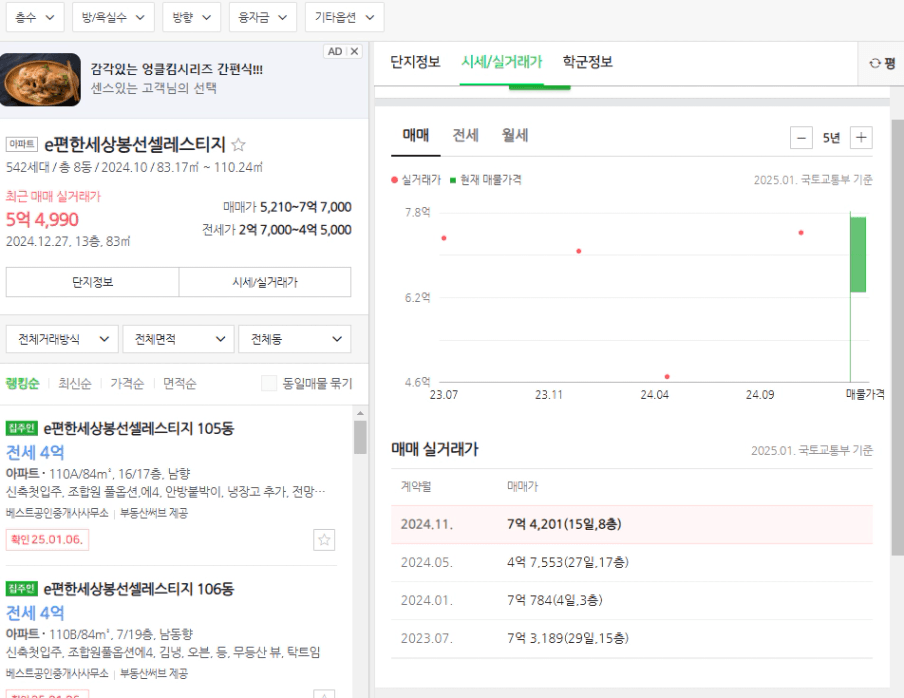The height and width of the screenshot is (698, 904).
Task: Open the e편한세상봉선셀레스티지 105동 listing title
Action: tap(139, 428)
